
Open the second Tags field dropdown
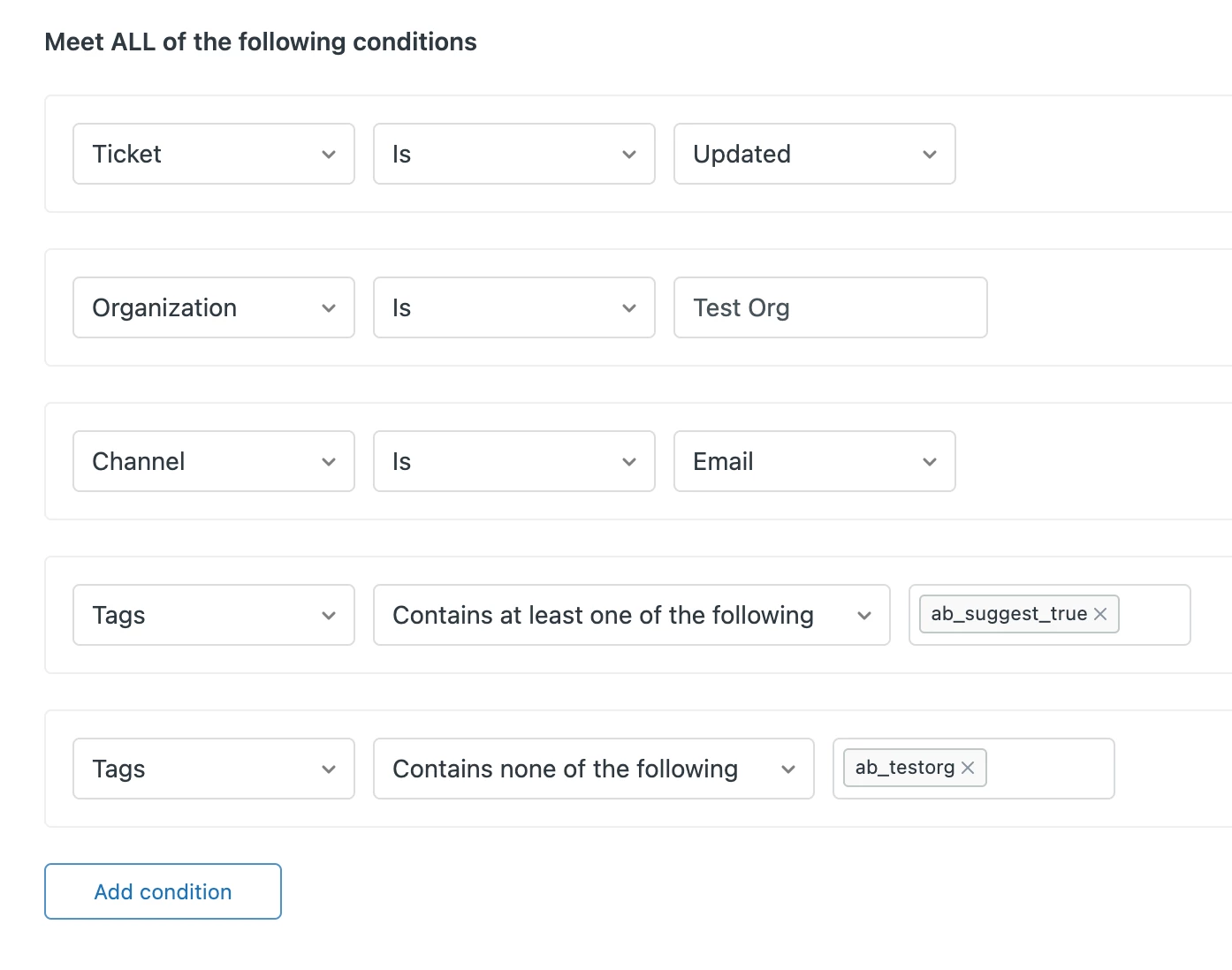tap(213, 769)
